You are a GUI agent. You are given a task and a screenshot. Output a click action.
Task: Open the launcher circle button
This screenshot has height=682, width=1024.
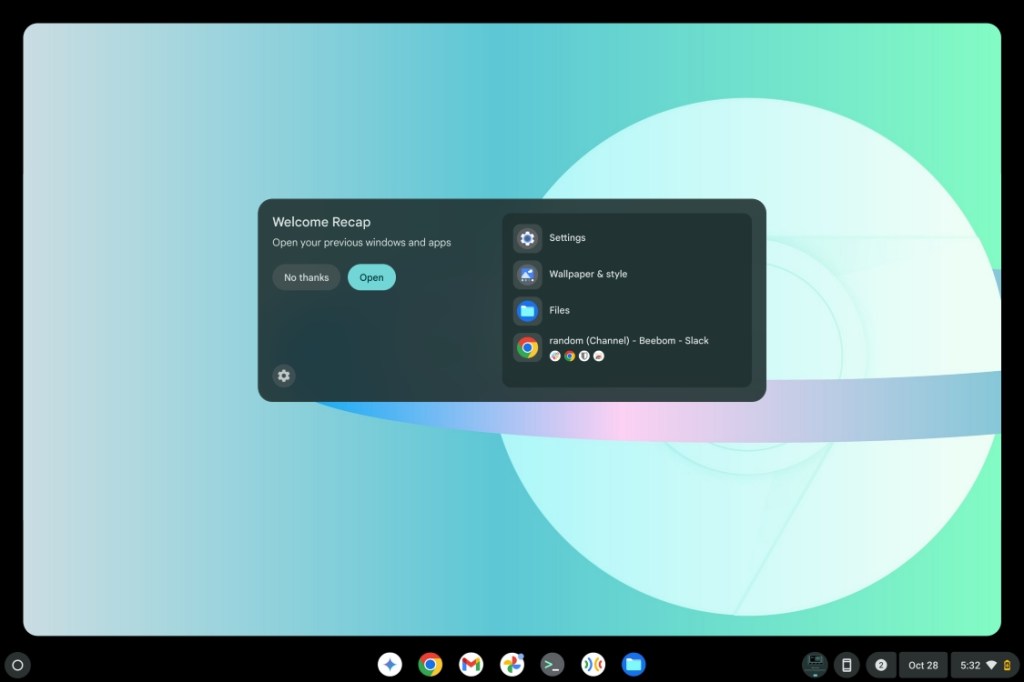click(17, 664)
